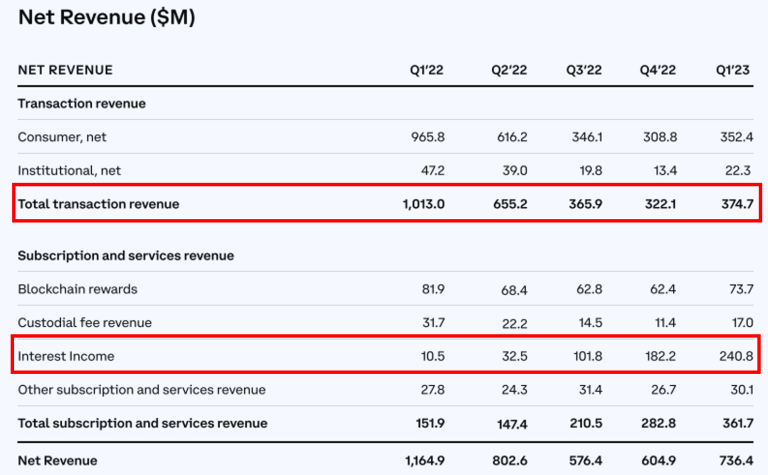This screenshot has height=475, width=768.
Task: Click the 1,013.0 total transaction revenue value
Action: (421, 204)
